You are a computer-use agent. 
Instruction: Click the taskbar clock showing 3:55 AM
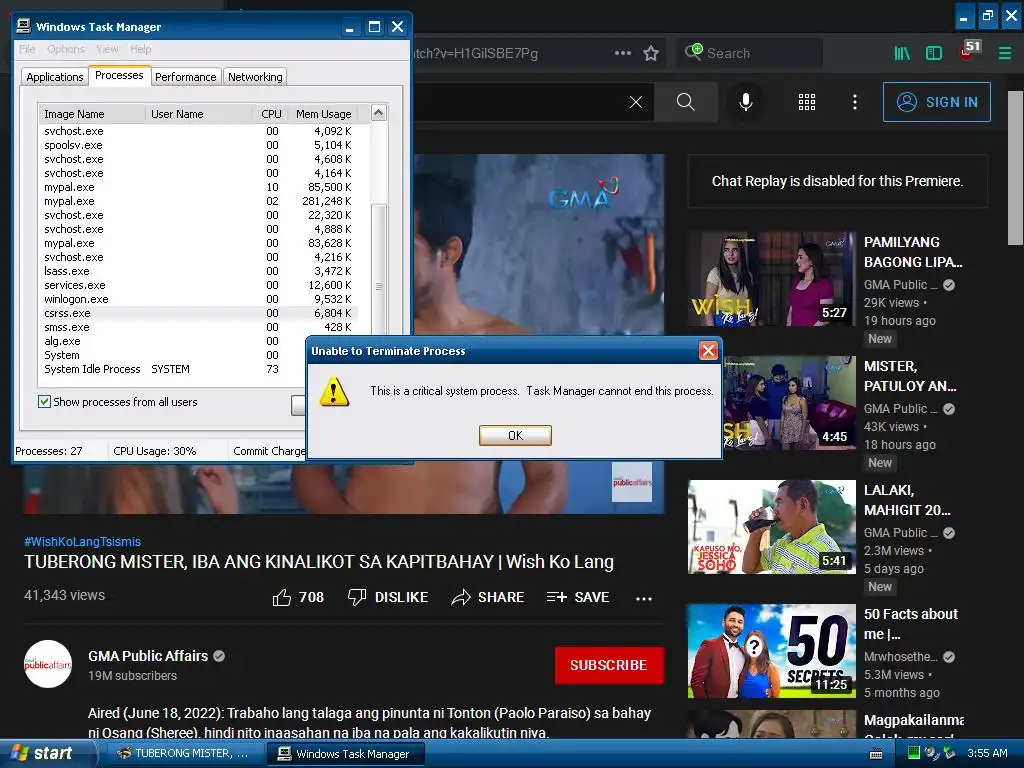click(x=987, y=753)
